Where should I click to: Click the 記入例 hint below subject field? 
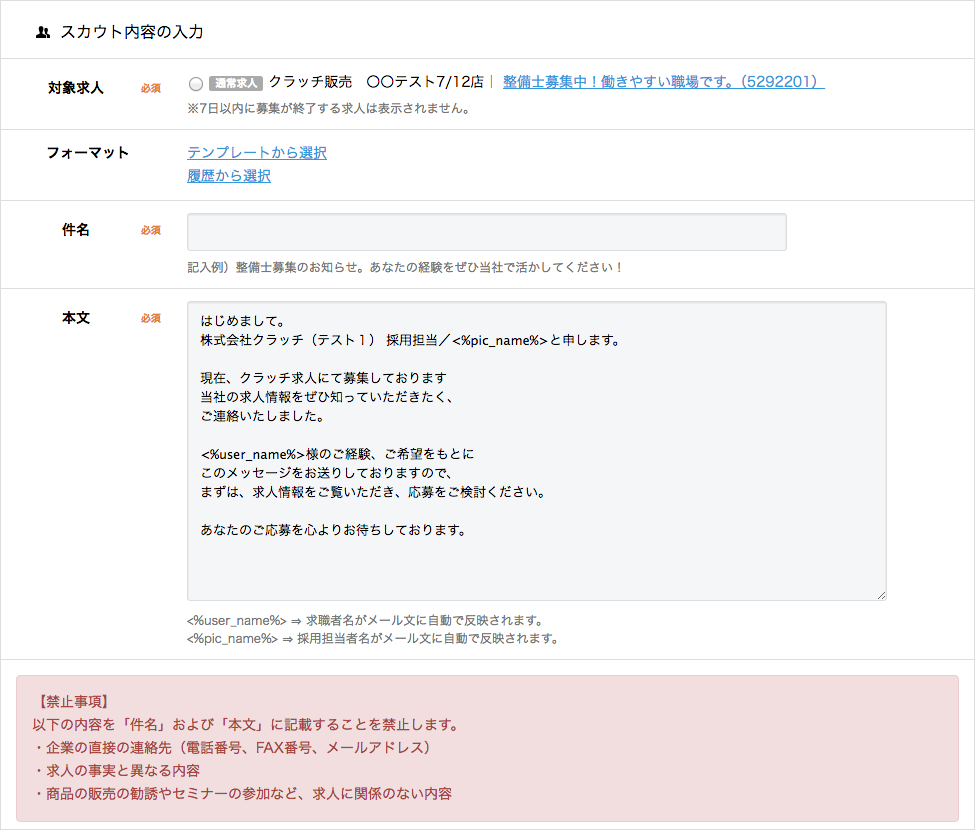(405, 268)
